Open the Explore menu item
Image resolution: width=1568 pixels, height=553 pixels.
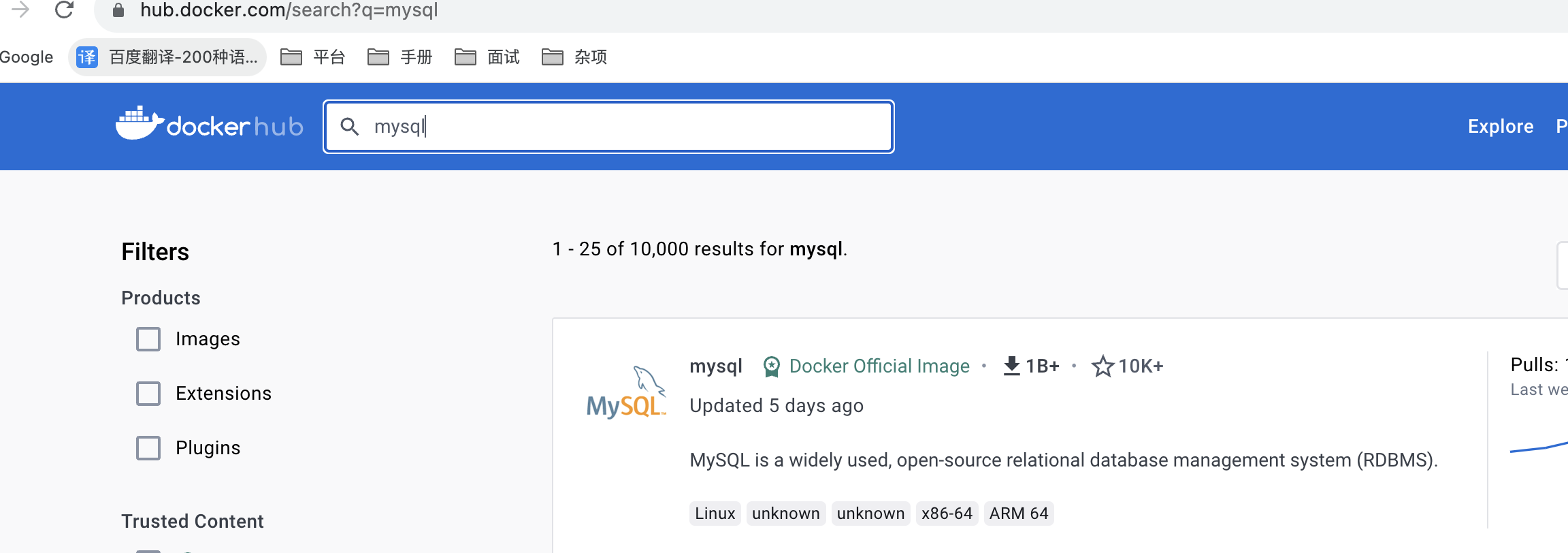pyautogui.click(x=1501, y=127)
